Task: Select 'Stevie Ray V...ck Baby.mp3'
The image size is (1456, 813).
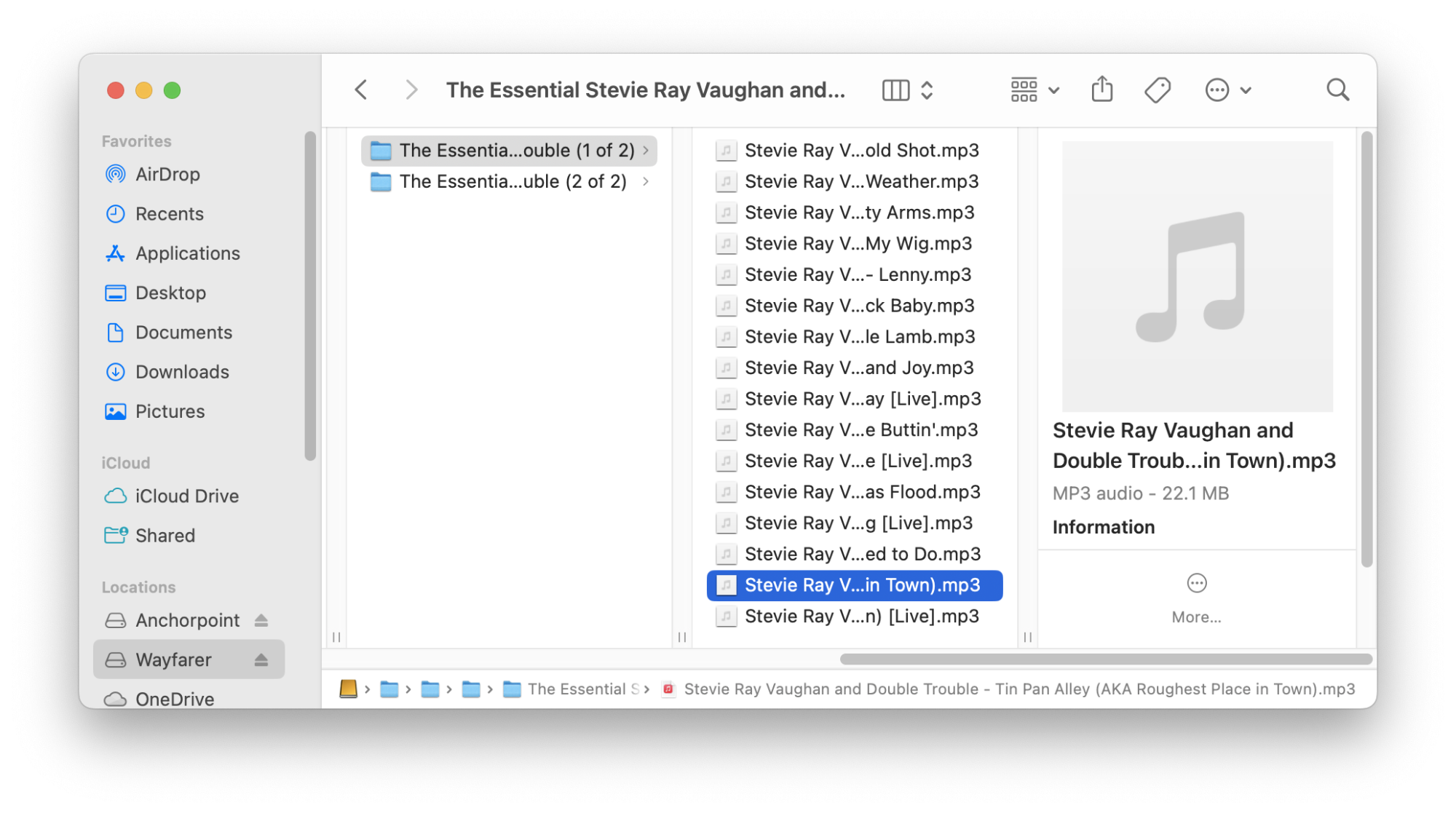Action: [x=855, y=306]
